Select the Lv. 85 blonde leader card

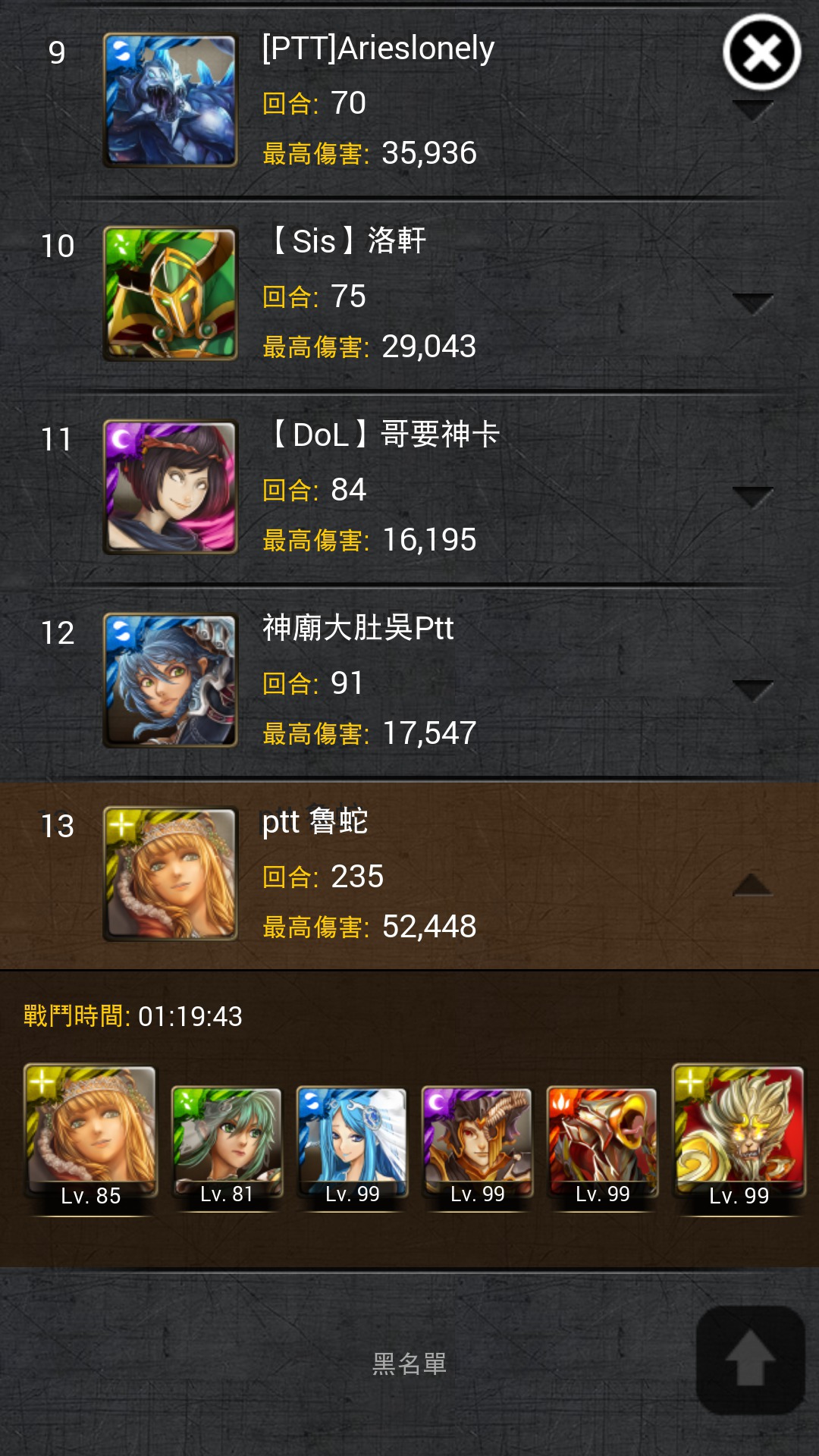[90, 1137]
